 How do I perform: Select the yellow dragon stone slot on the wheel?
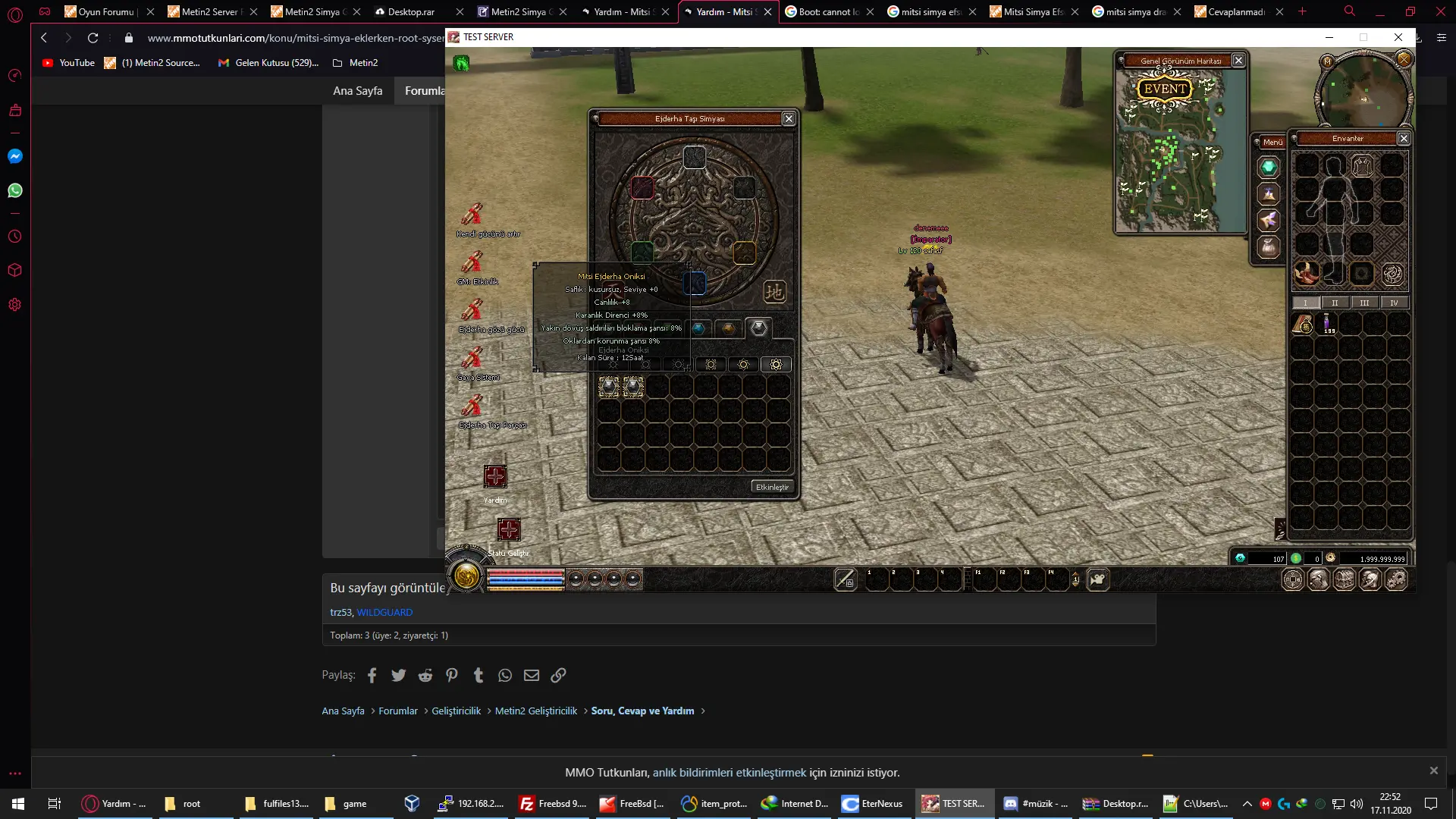pos(745,253)
